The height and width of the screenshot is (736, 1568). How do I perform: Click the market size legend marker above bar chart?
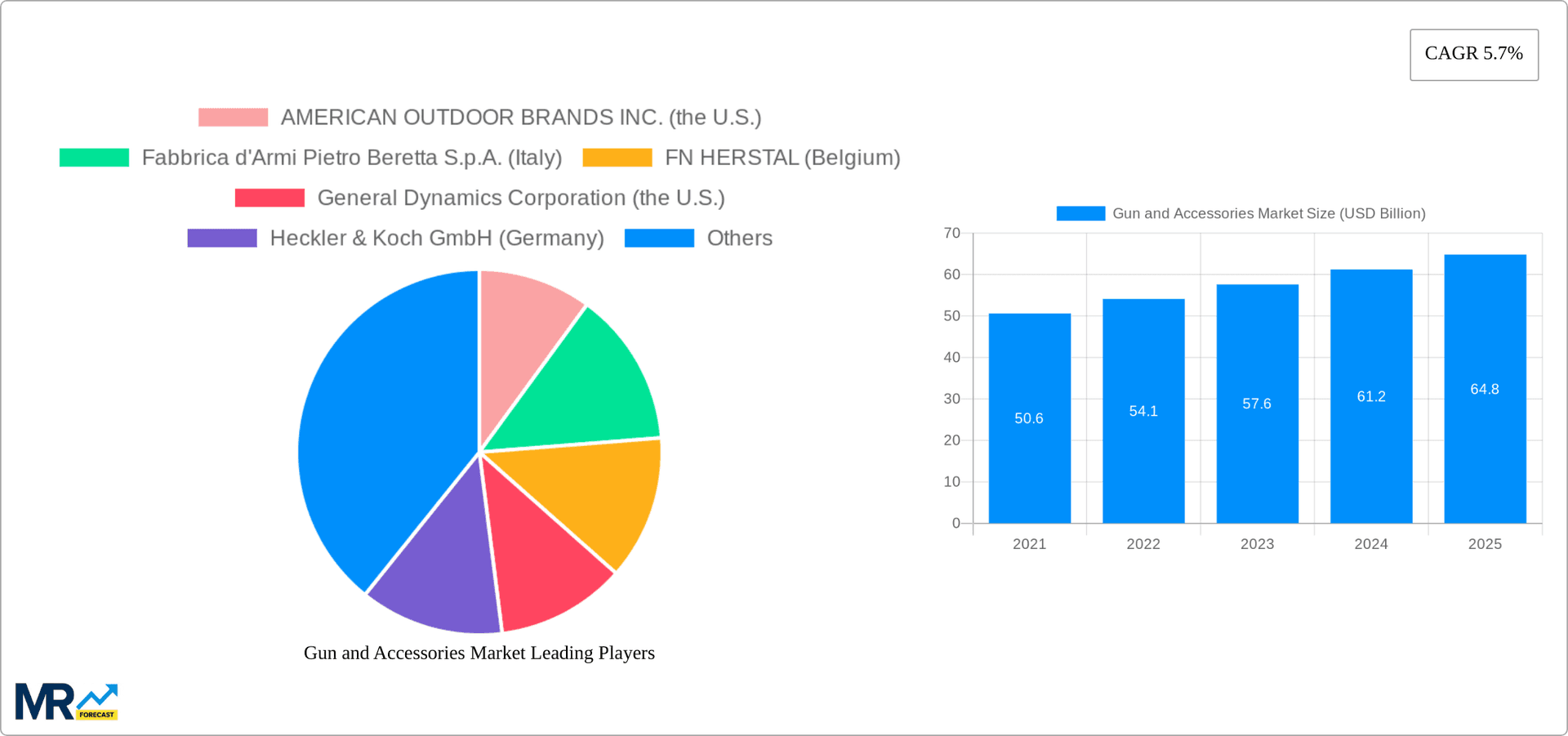1080,213
